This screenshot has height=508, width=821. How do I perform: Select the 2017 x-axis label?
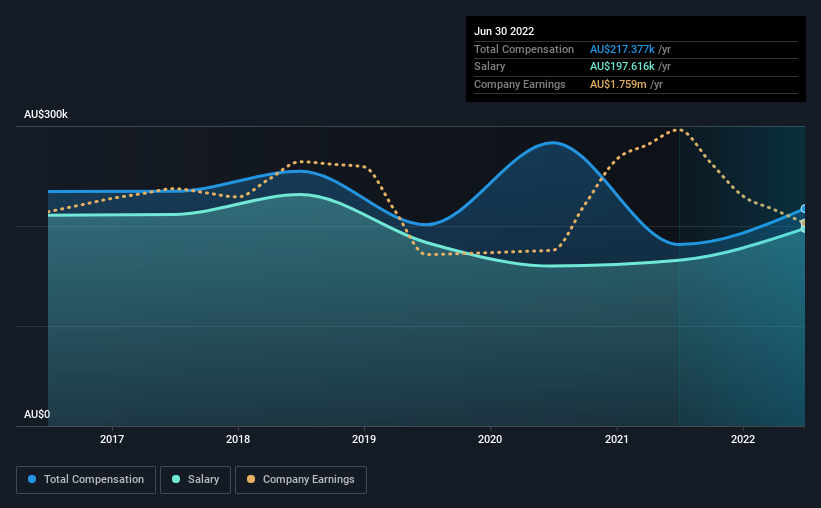[112, 439]
